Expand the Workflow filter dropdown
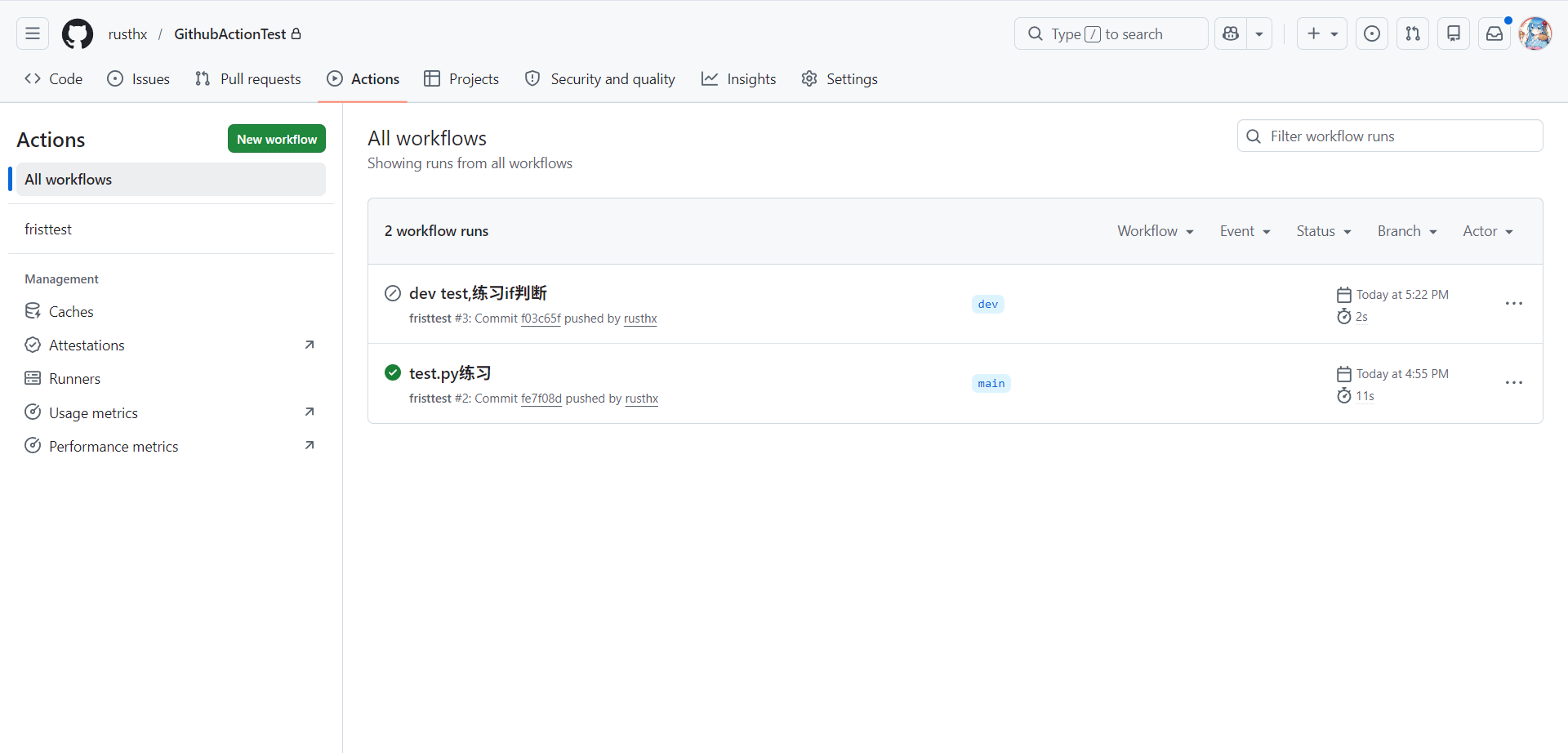This screenshot has width=1568, height=753. click(x=1155, y=231)
